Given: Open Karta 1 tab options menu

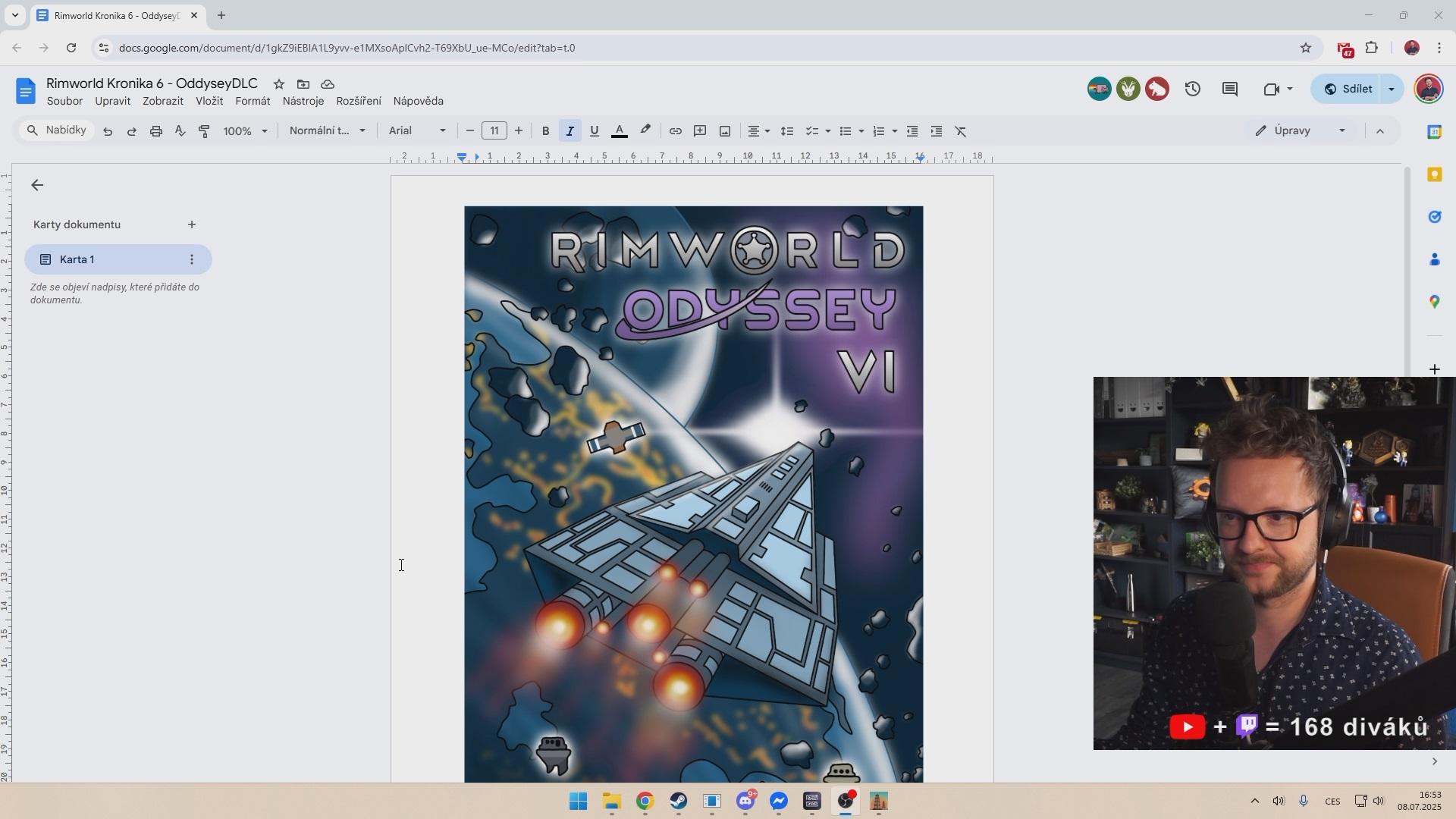Looking at the screenshot, I should [x=192, y=259].
